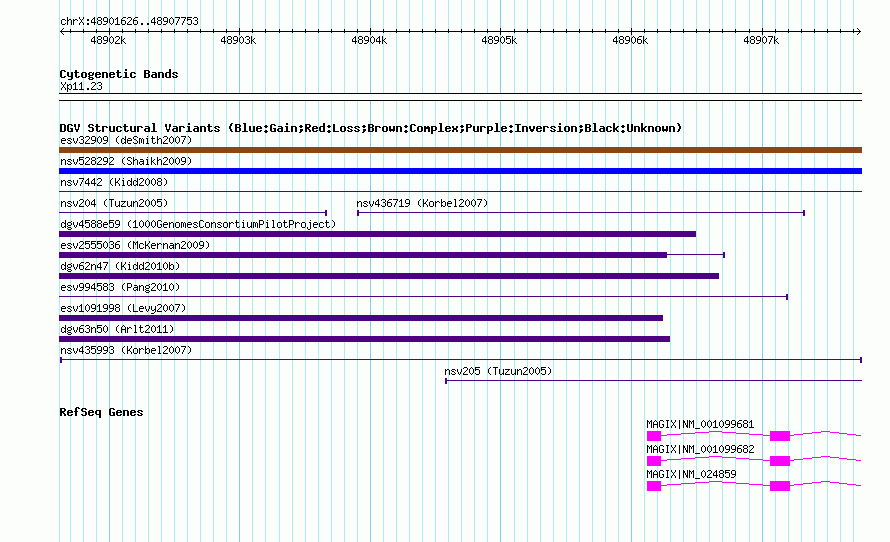The width and height of the screenshot is (890, 542).
Task: Select the esv1091998 (Levy2007) label
Action: click(x=123, y=308)
